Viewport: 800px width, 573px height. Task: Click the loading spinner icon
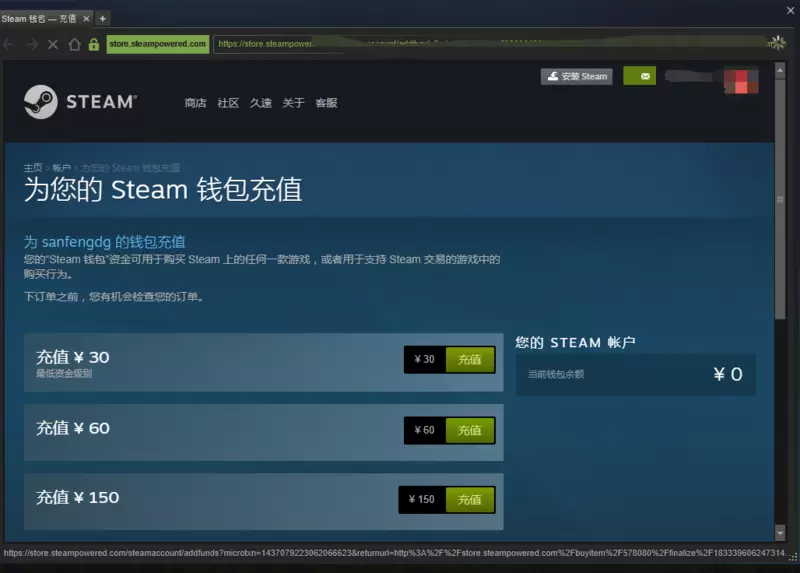click(778, 43)
